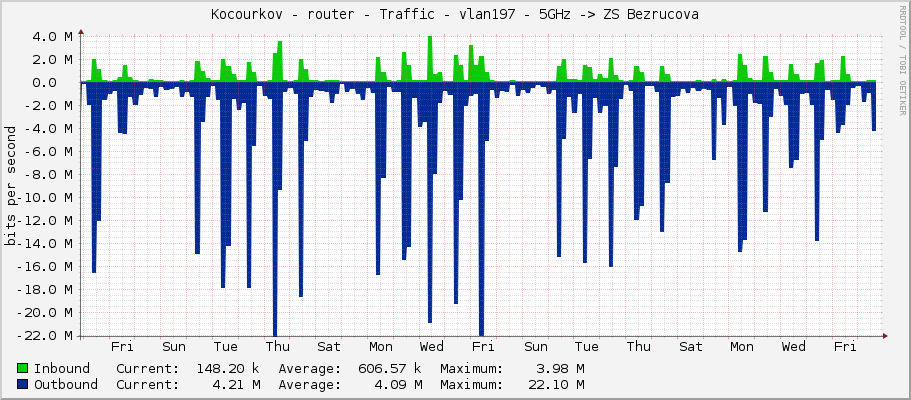Click the Outbound current value 4.21 M
This screenshot has width=911, height=400.
tap(236, 384)
